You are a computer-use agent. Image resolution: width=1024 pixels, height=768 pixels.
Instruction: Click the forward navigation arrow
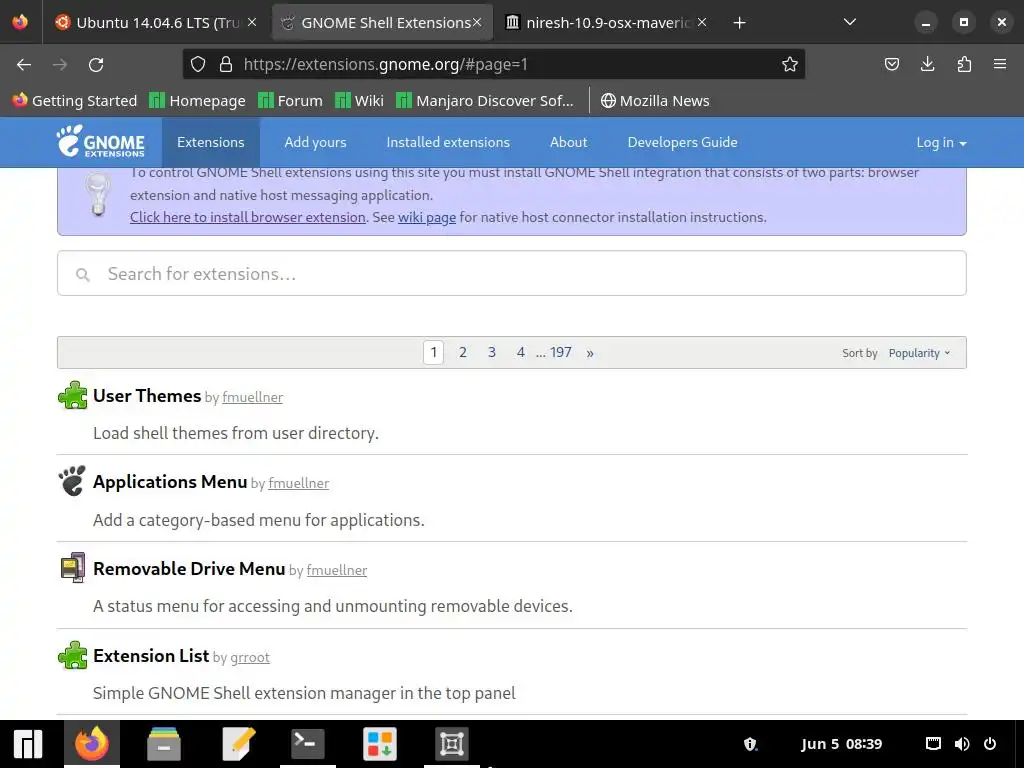[x=60, y=65]
